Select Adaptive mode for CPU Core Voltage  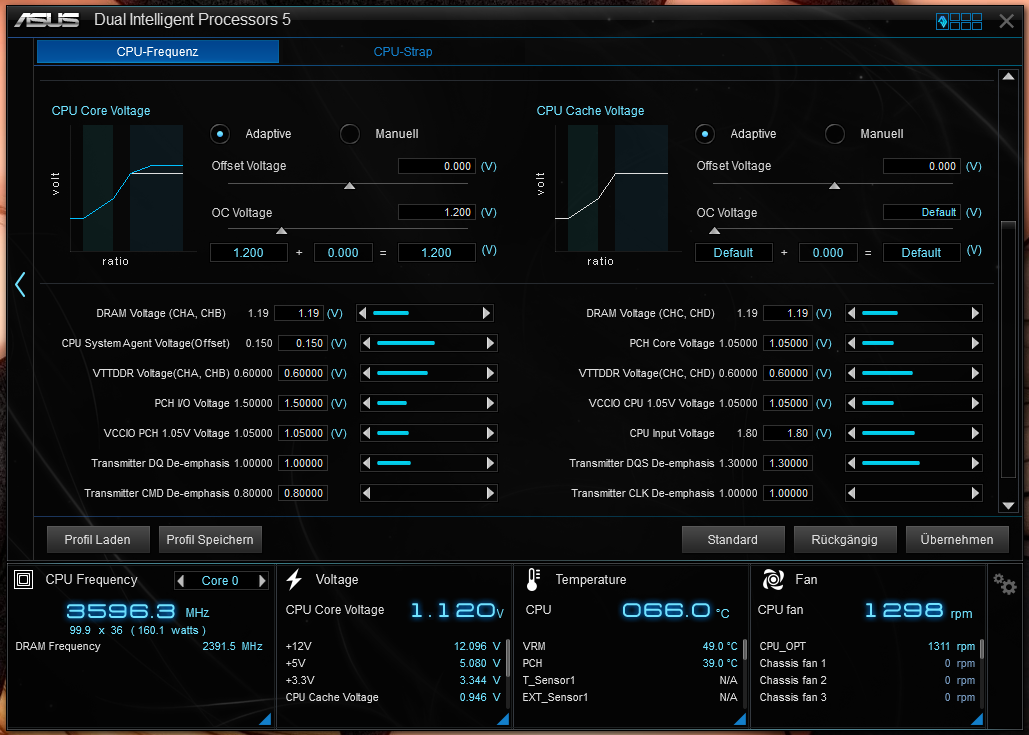(x=220, y=134)
